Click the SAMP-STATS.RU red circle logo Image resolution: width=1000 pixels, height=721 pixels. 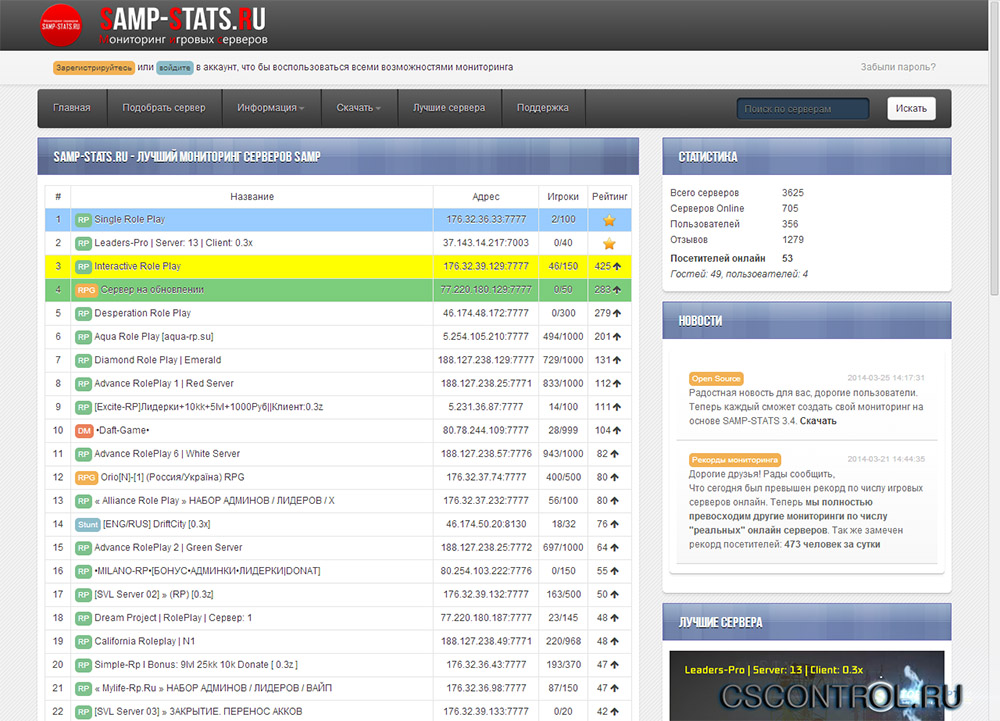point(61,25)
